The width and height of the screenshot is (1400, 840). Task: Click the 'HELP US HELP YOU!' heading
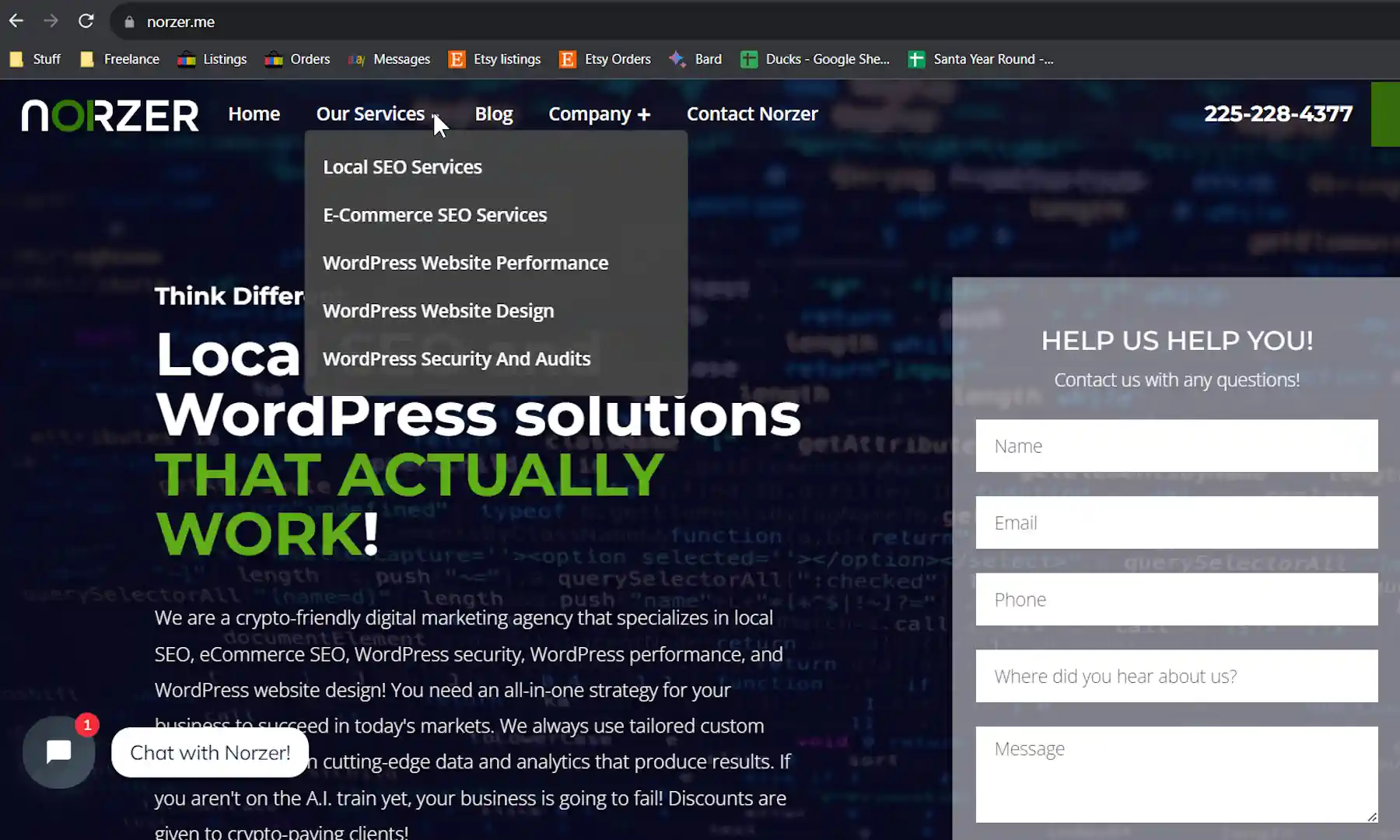coord(1177,340)
